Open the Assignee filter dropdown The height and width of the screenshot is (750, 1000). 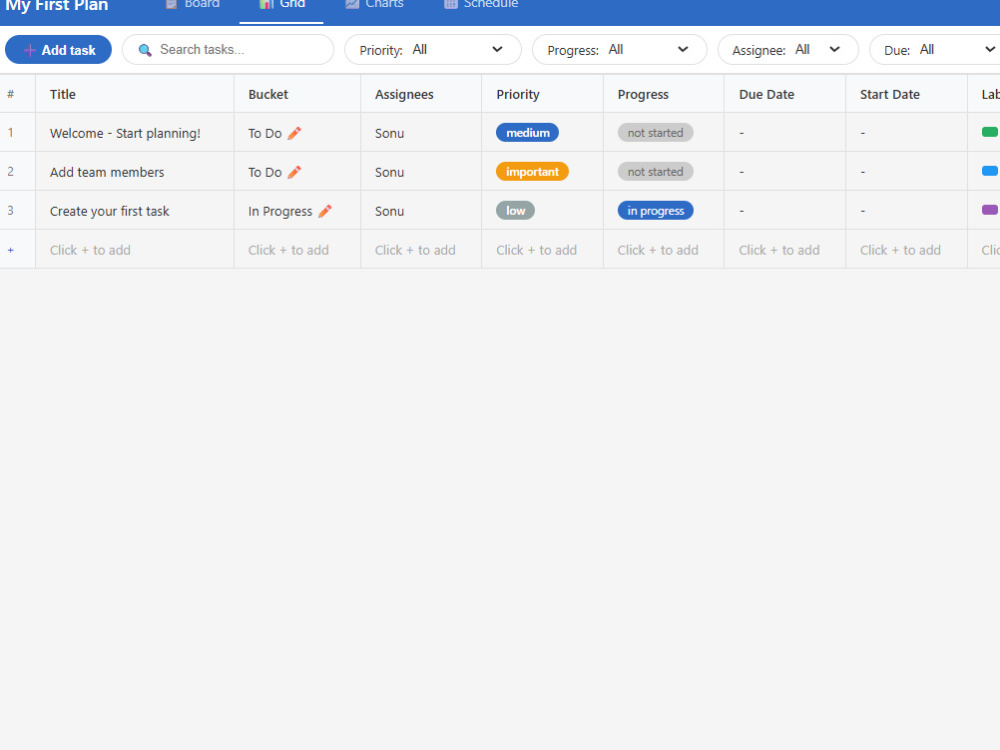pyautogui.click(x=788, y=50)
